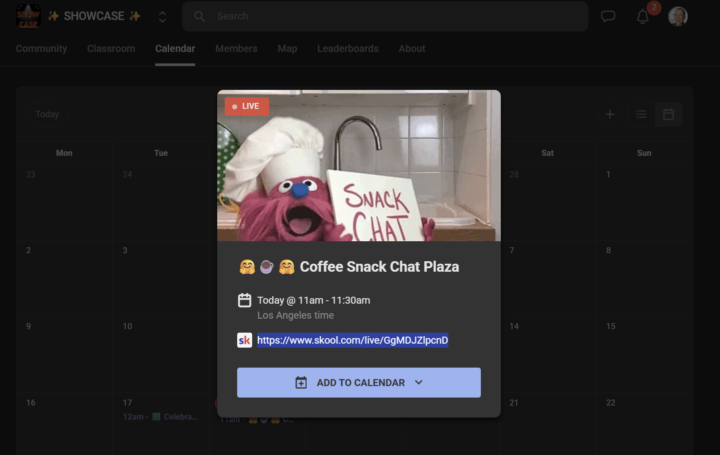Go to the Members tab
Viewport: 720px width, 455px height.
point(236,49)
